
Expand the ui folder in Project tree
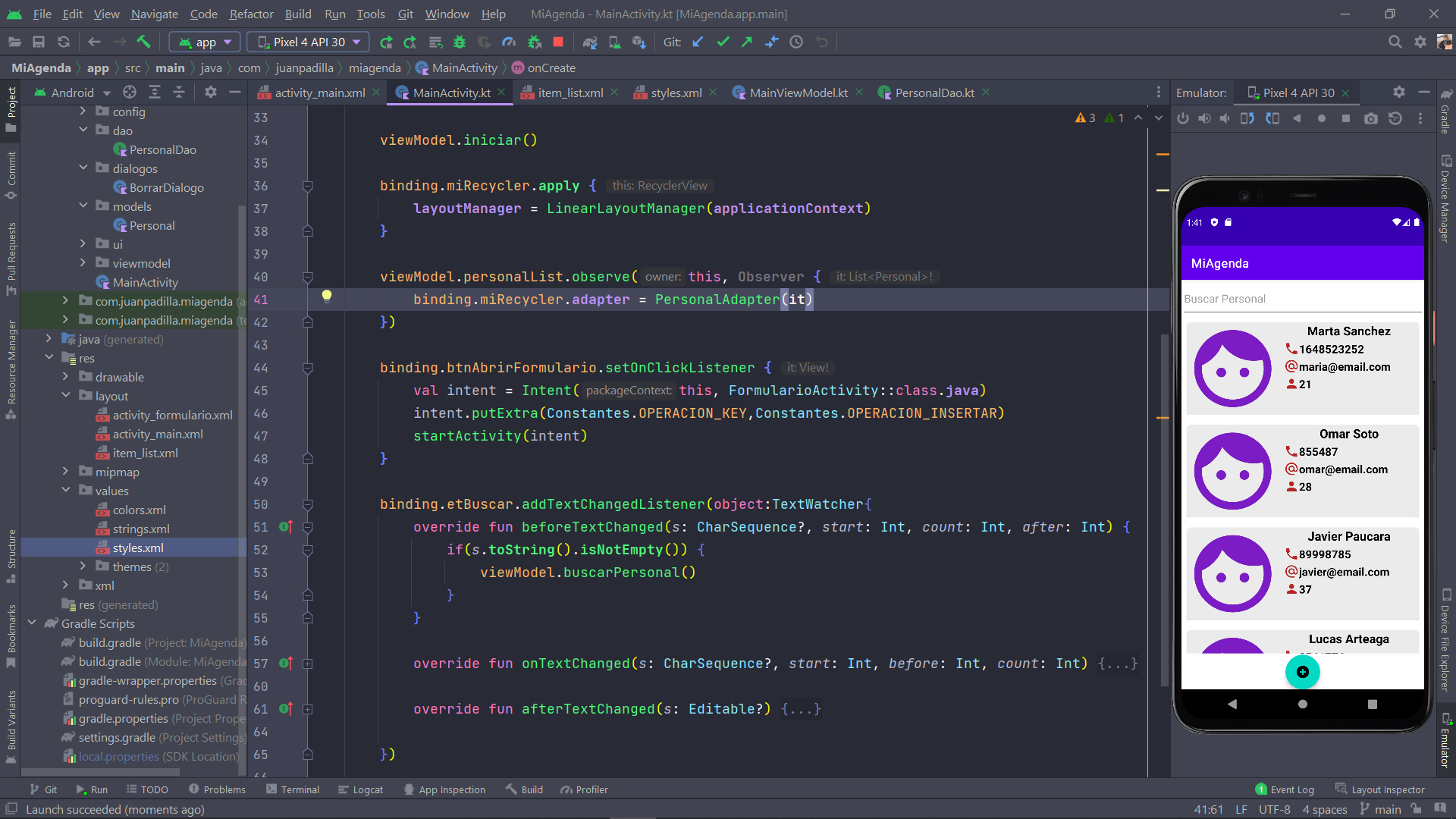click(x=83, y=243)
